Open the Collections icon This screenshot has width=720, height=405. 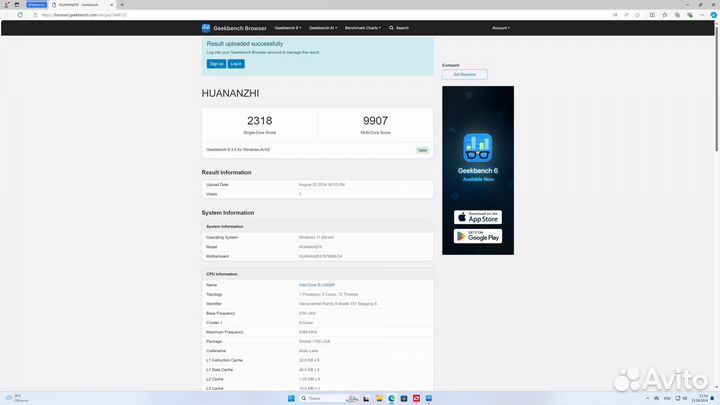pyautogui.click(x=677, y=15)
